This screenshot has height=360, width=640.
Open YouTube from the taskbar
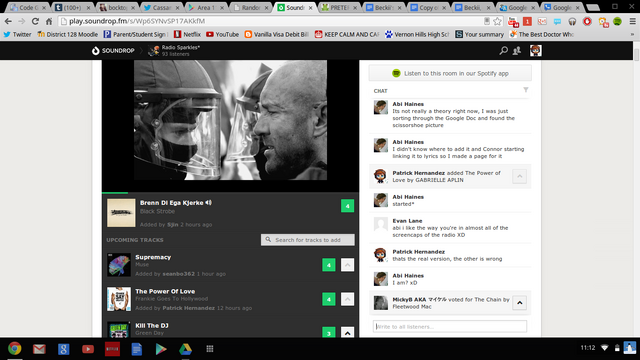(88, 349)
